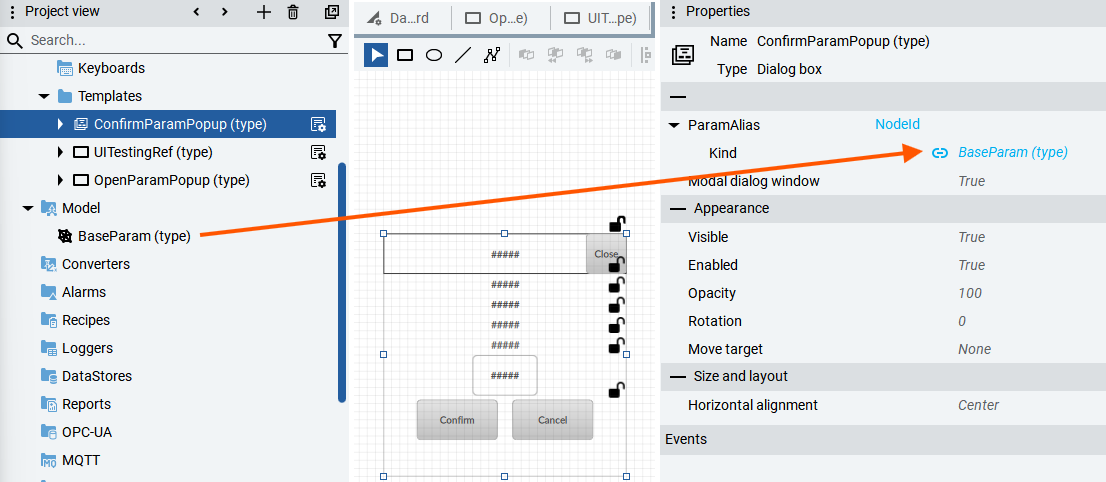Click type settings icon on OpenParamPopup row

tap(318, 180)
